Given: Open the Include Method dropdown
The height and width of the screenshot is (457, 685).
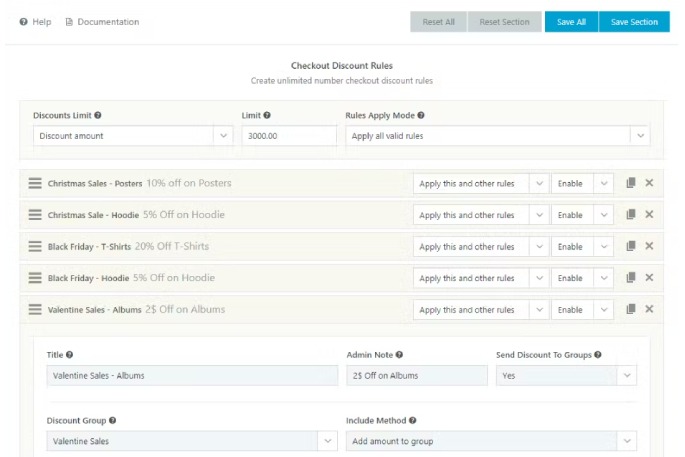Looking at the screenshot, I should pos(490,441).
